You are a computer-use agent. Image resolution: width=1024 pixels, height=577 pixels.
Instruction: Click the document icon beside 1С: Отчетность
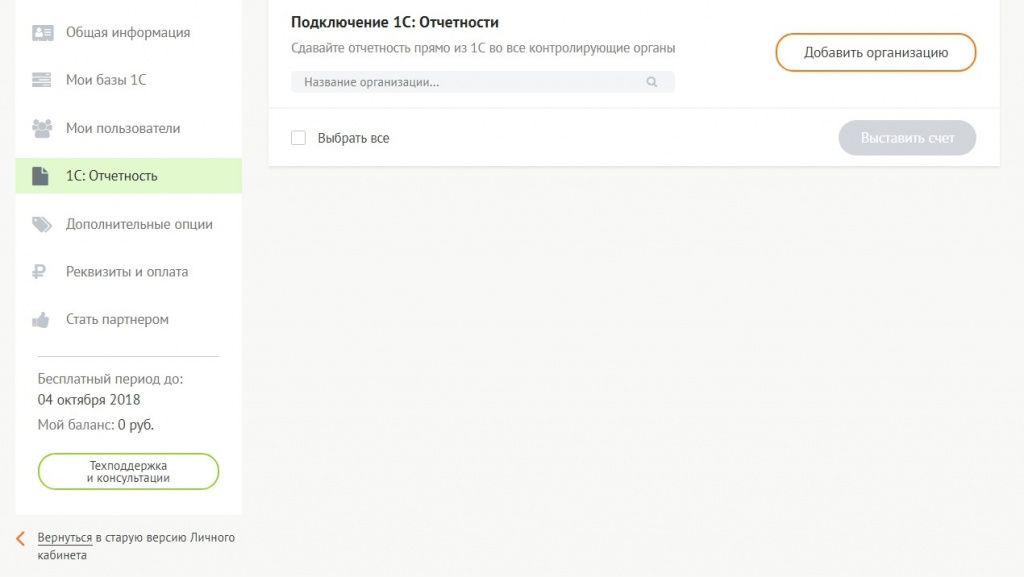(40, 176)
